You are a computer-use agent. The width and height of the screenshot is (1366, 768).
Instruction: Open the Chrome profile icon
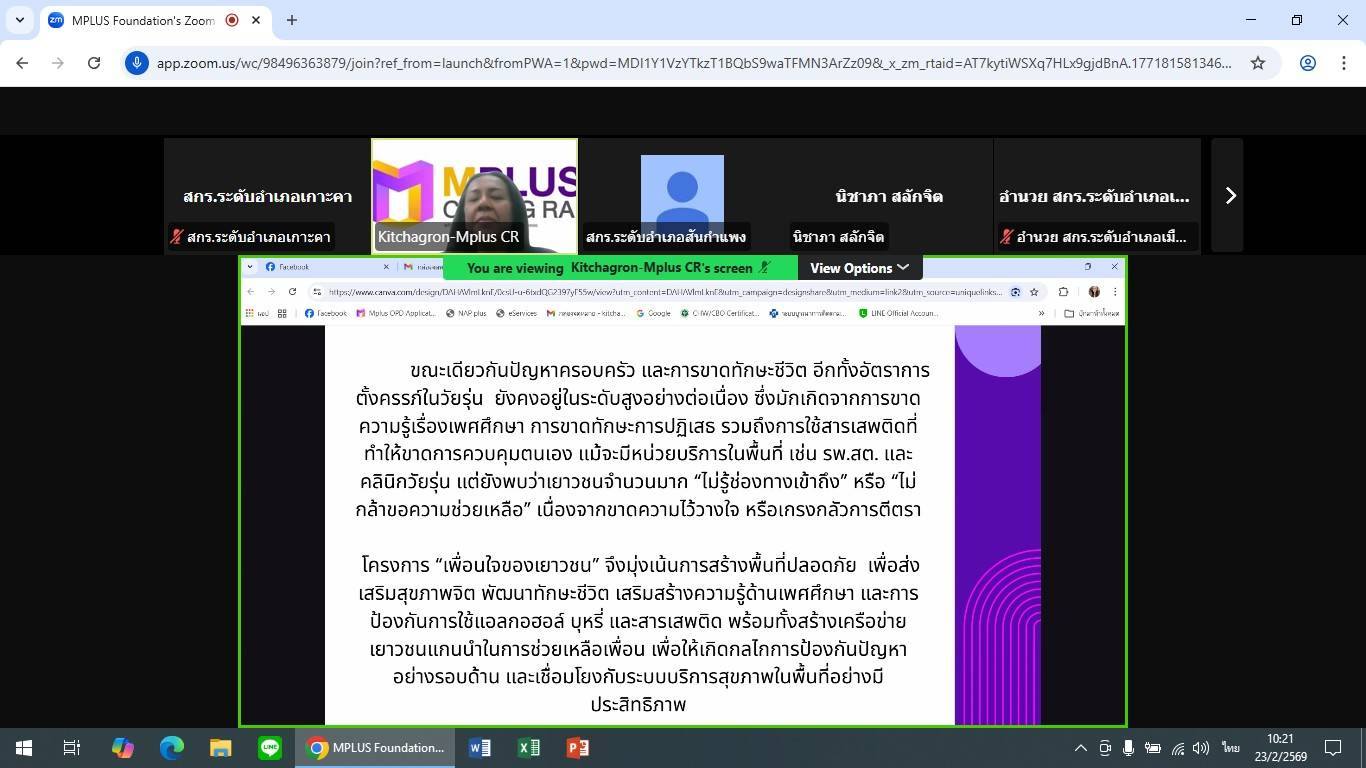(x=1307, y=63)
